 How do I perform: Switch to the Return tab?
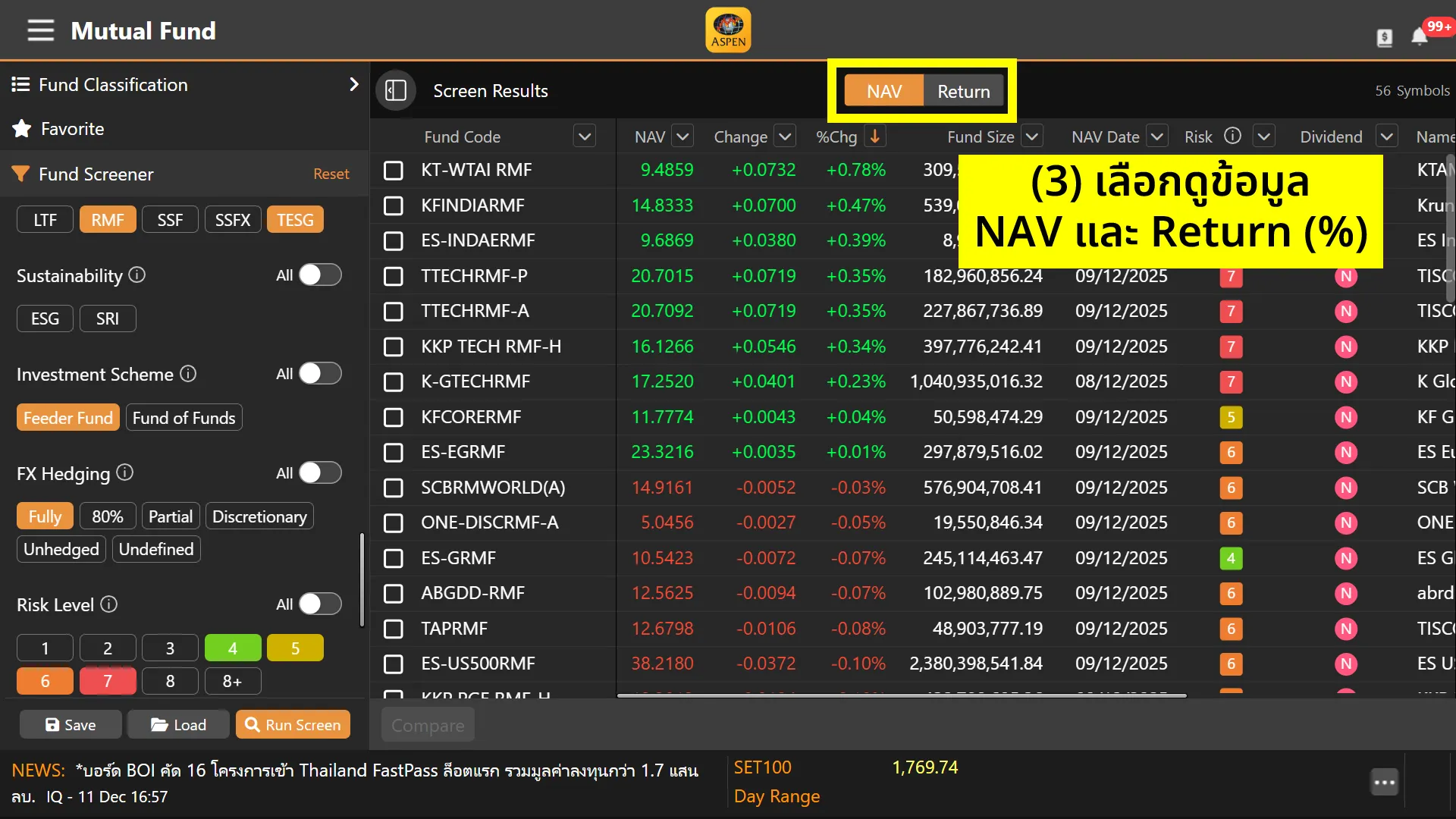point(963,91)
